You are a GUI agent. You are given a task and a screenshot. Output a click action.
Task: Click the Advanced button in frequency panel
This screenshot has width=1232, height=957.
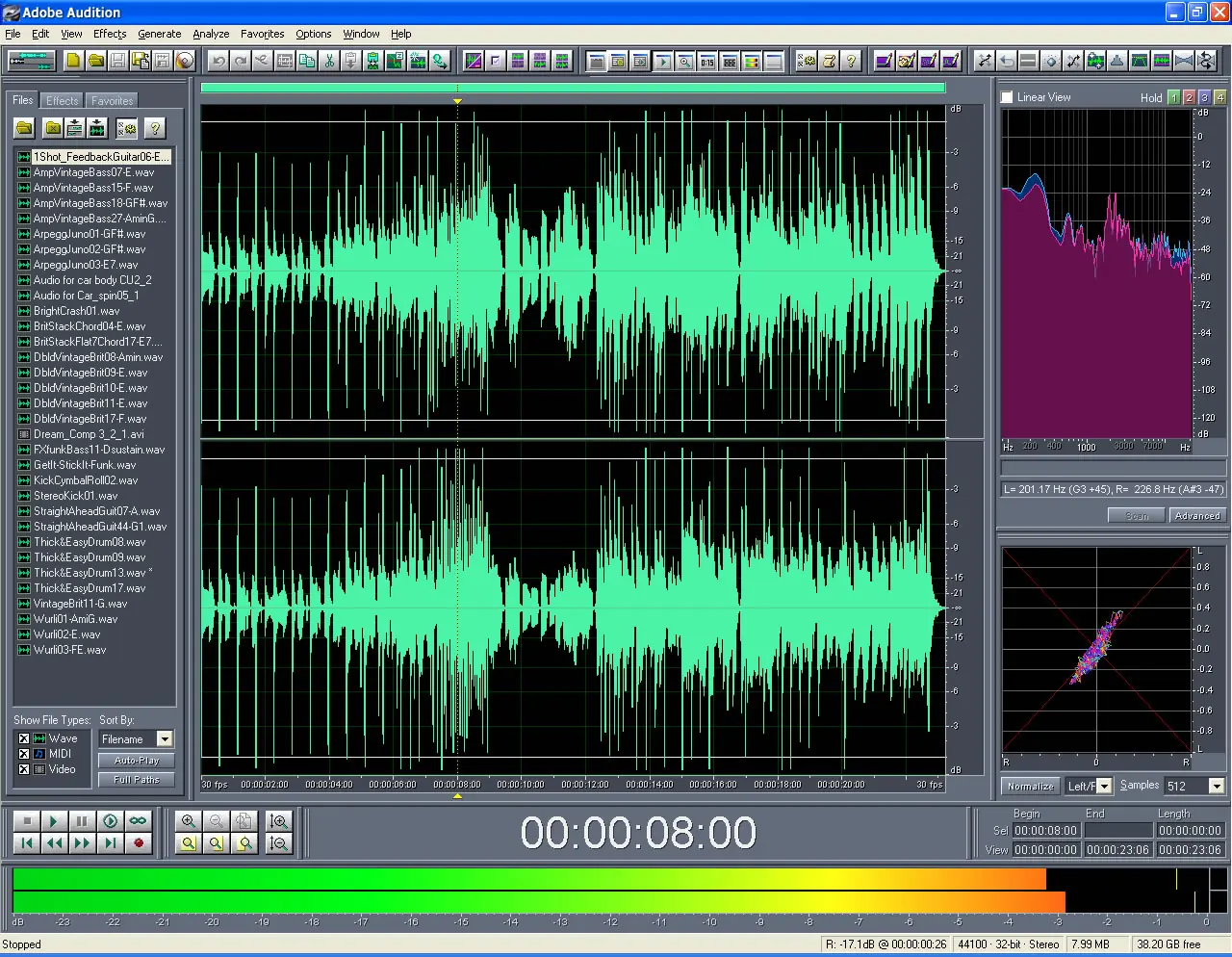coord(1195,515)
